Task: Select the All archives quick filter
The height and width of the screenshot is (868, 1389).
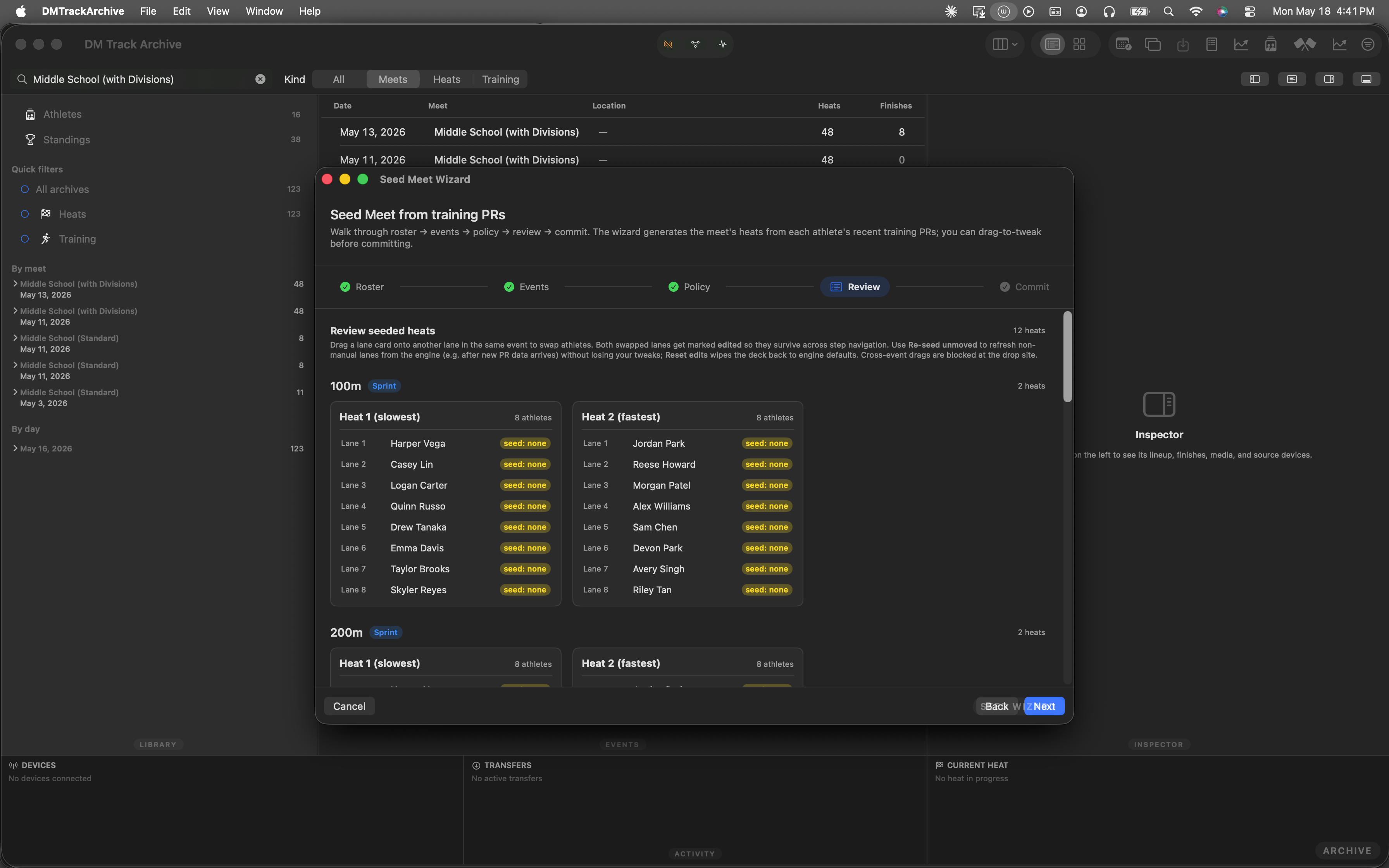Action: 62,189
